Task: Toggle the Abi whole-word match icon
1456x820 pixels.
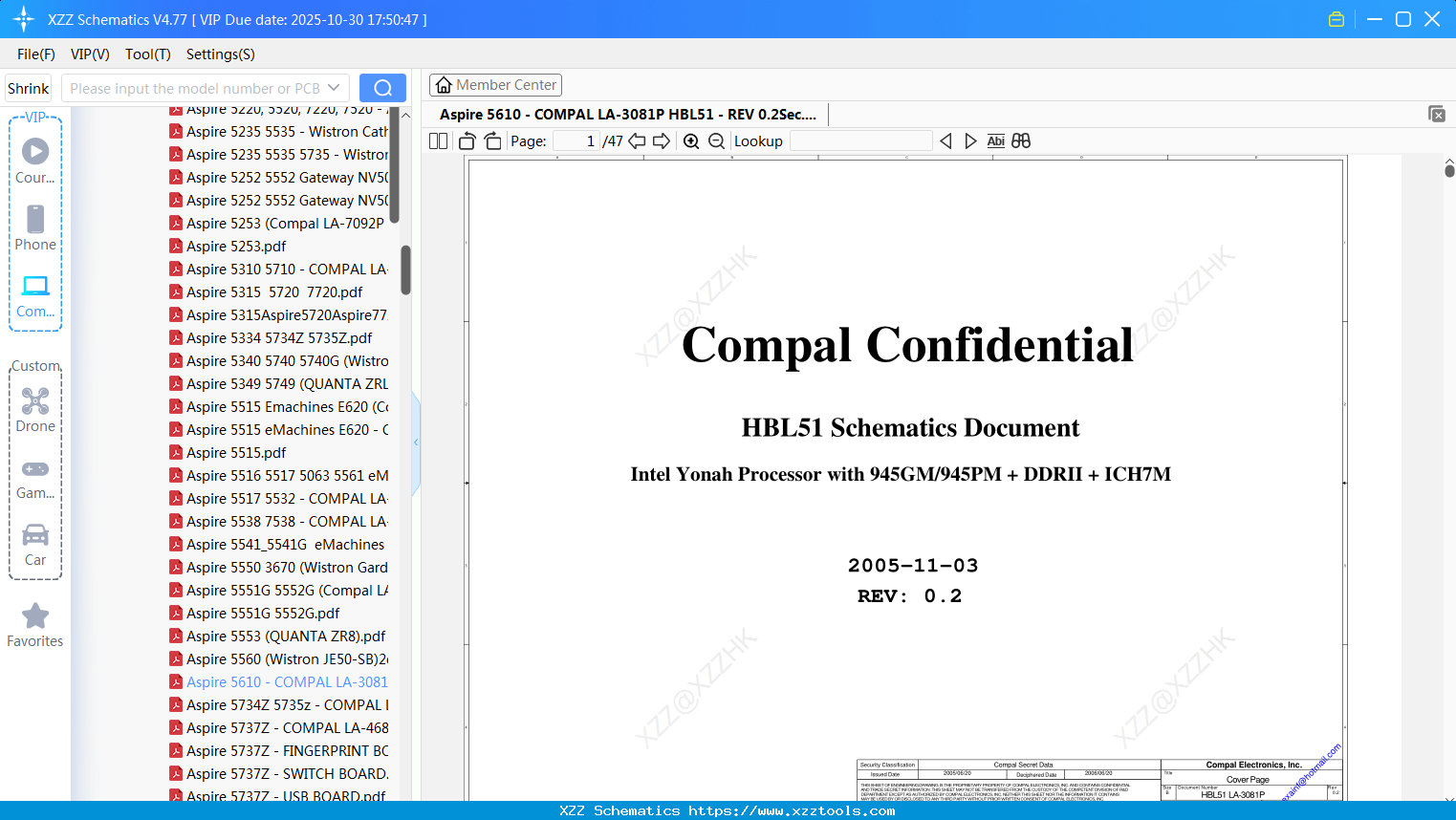Action: pos(996,141)
